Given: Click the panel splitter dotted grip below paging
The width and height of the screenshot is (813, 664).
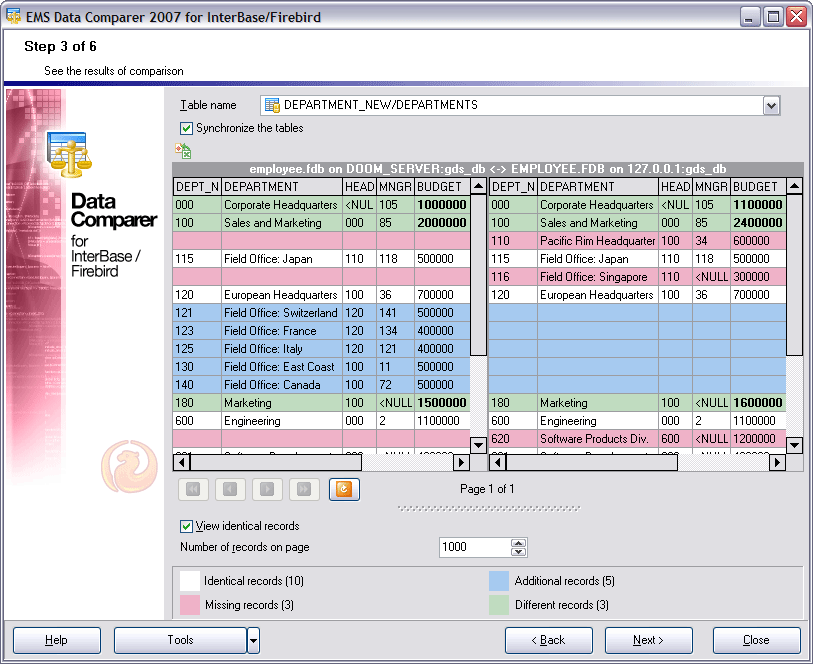Looking at the screenshot, I should tap(489, 508).
